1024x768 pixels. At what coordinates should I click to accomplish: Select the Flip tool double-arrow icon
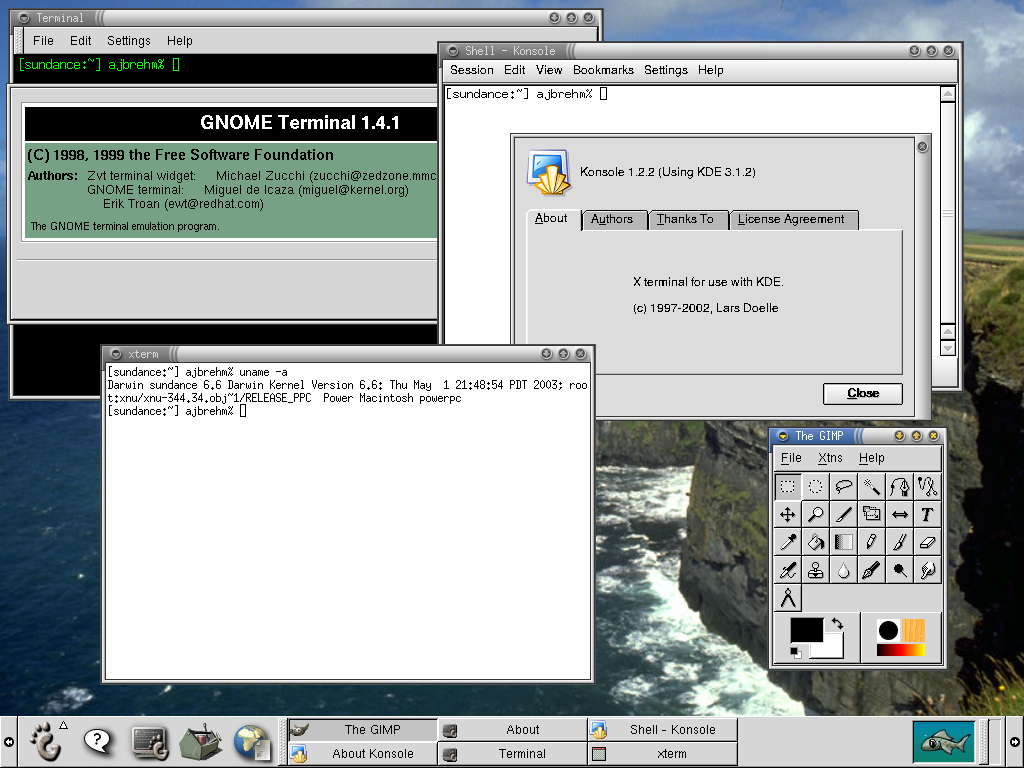pos(899,515)
